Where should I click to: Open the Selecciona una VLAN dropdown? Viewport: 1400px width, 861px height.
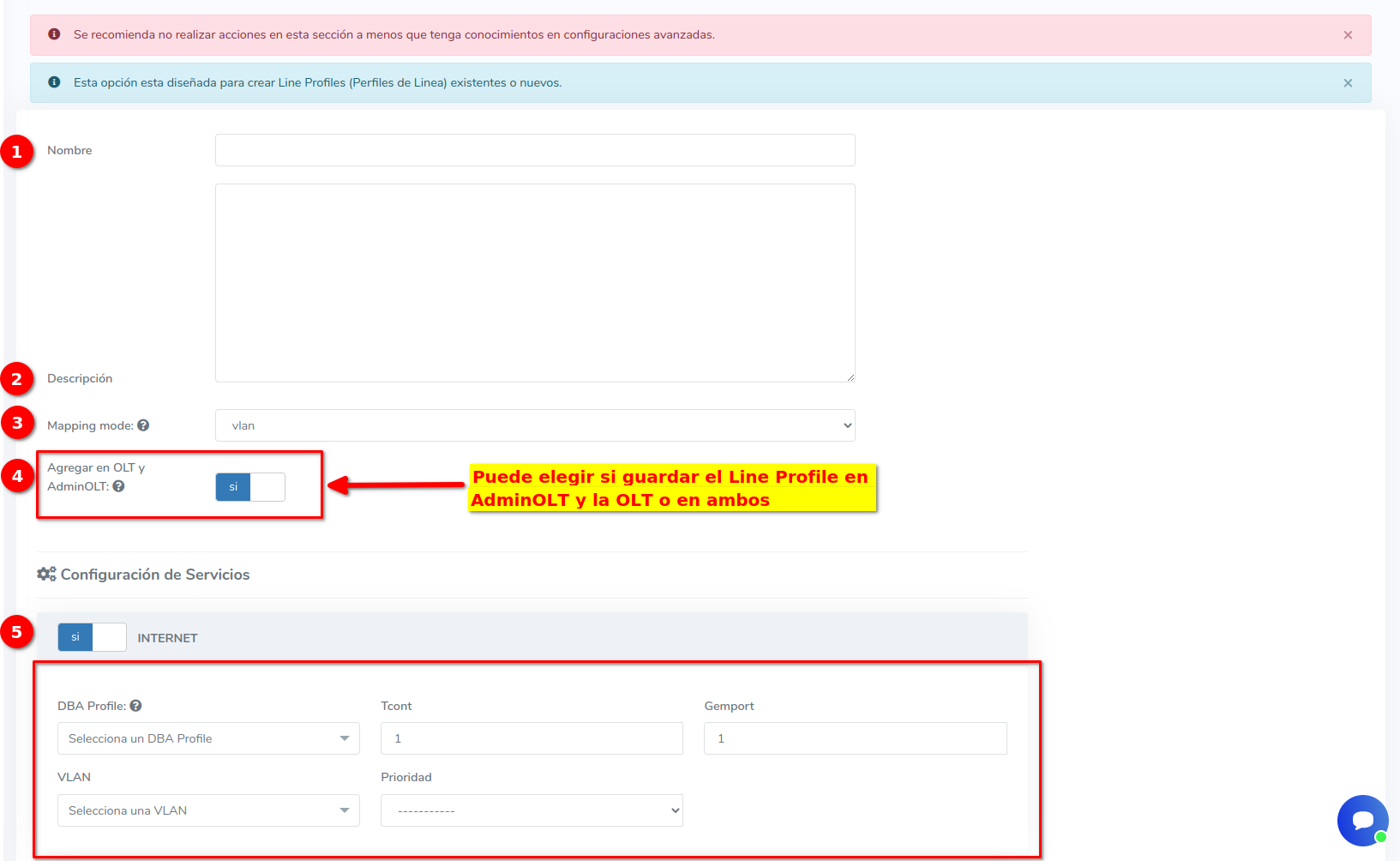click(x=208, y=810)
